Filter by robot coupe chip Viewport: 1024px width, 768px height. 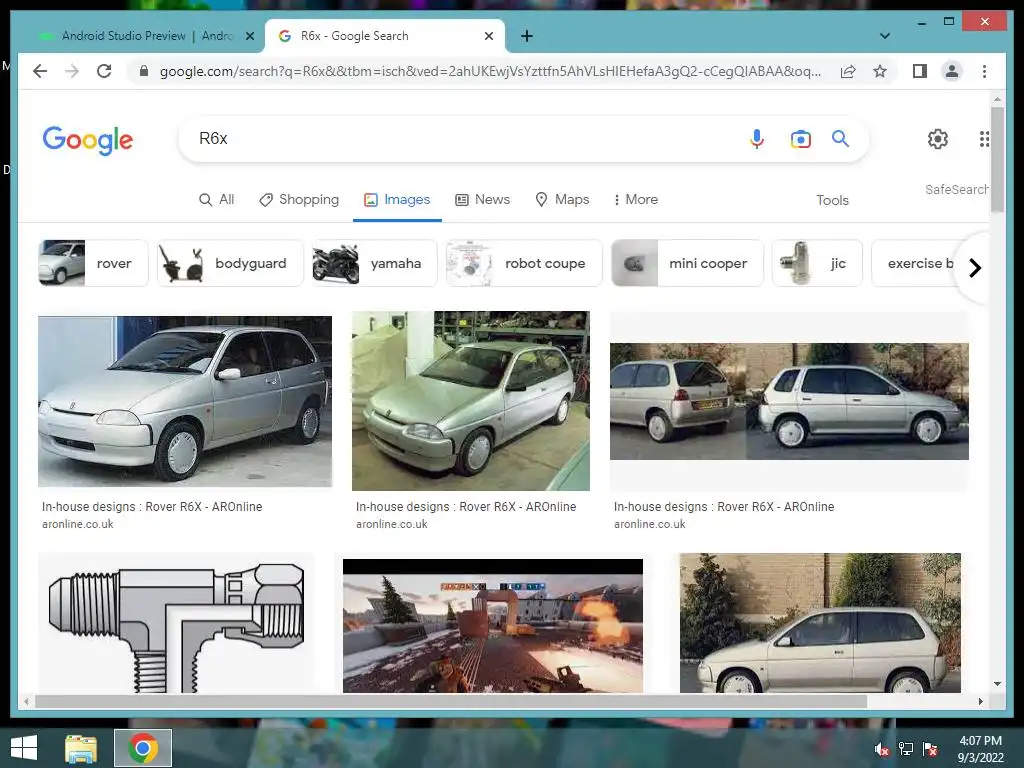pyautogui.click(x=524, y=263)
